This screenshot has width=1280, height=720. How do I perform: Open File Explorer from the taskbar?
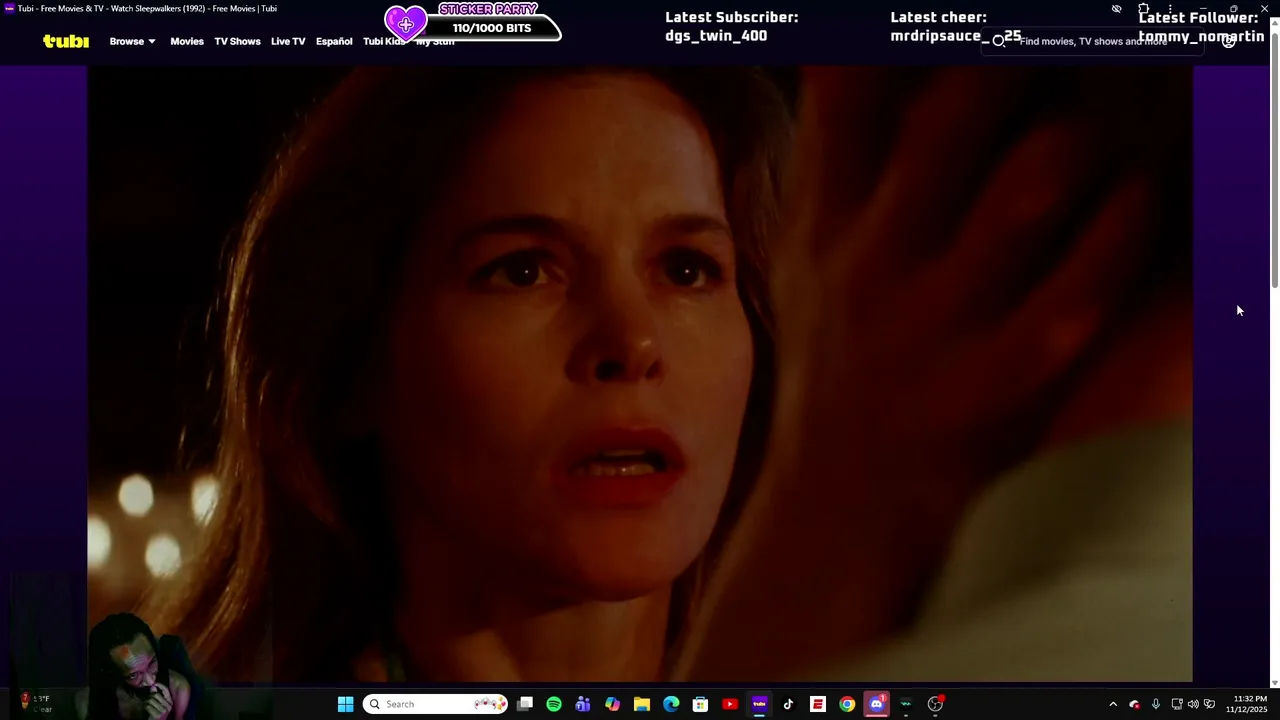[x=642, y=704]
